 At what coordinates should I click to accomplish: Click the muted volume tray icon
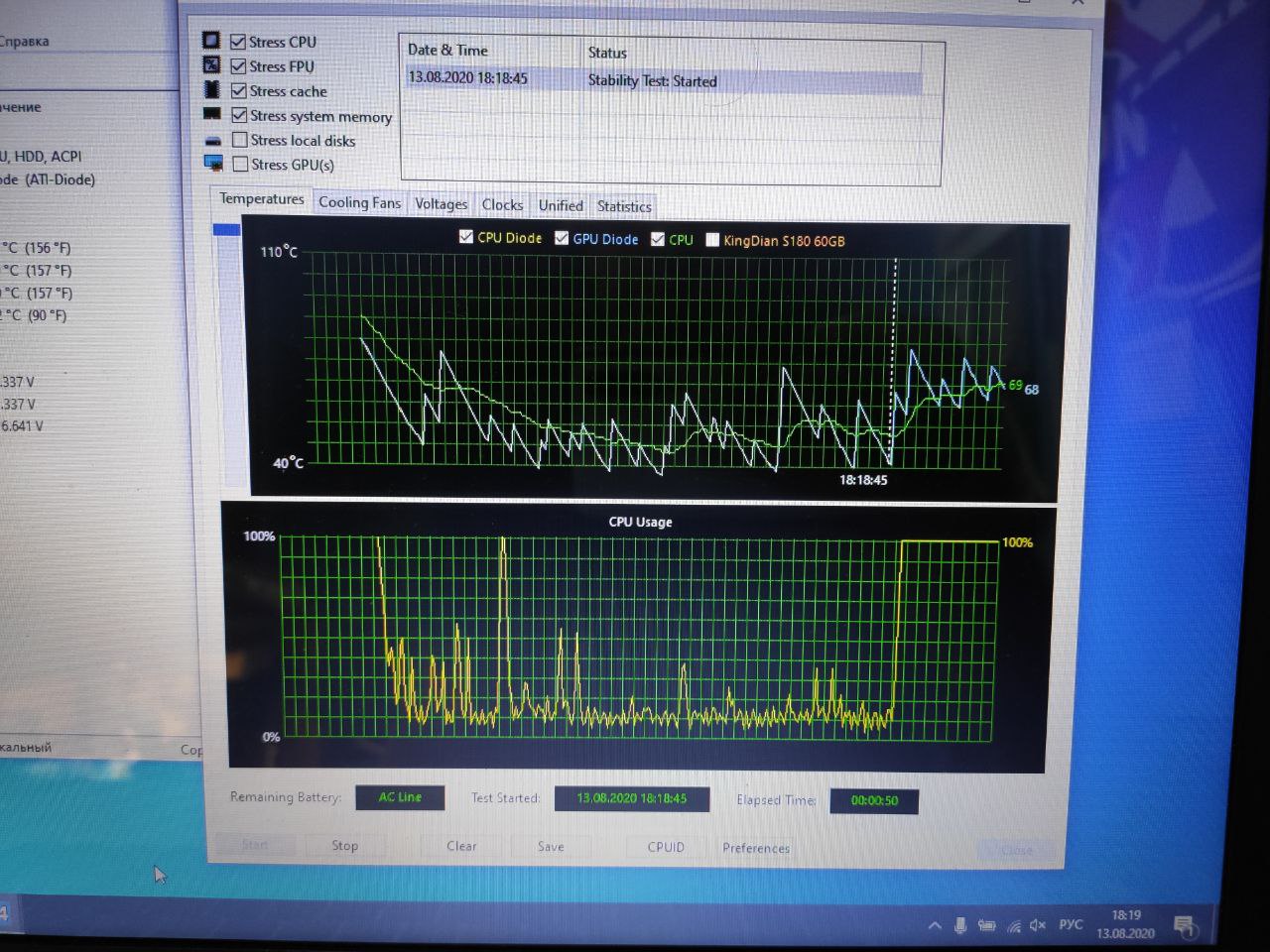[x=1038, y=926]
